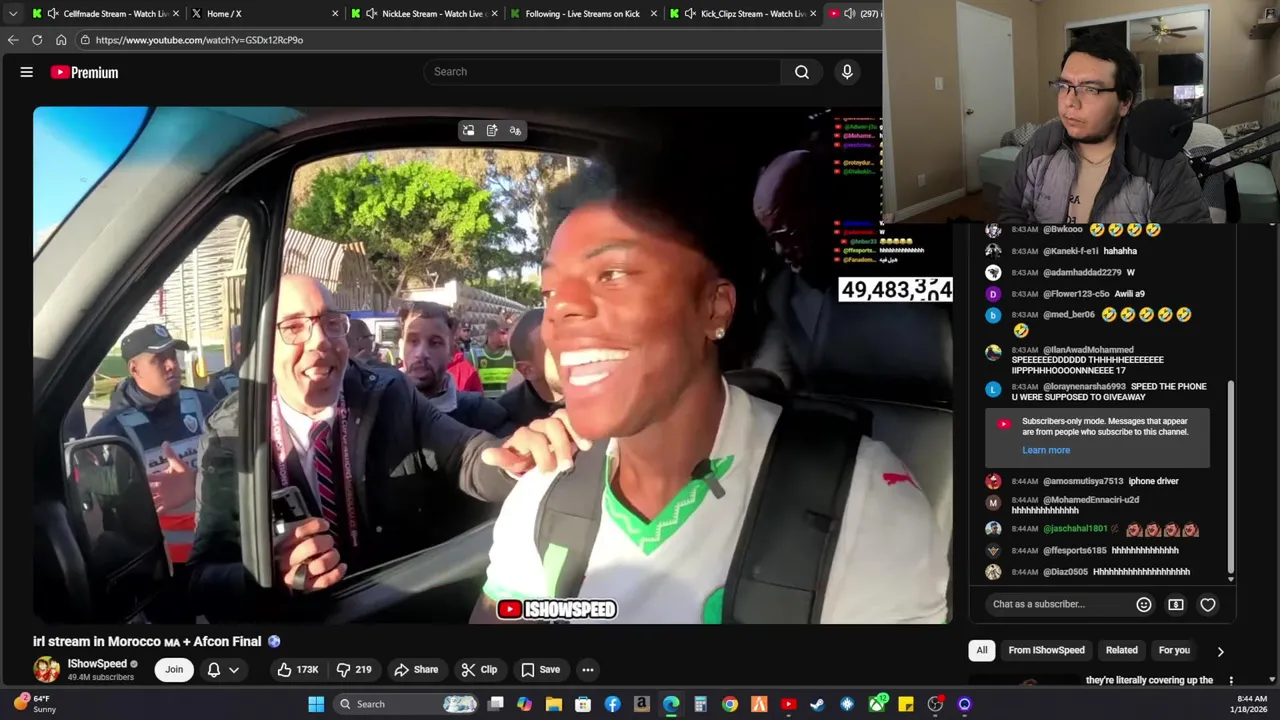
Task: Create a Clip with scissors button
Action: 479,669
